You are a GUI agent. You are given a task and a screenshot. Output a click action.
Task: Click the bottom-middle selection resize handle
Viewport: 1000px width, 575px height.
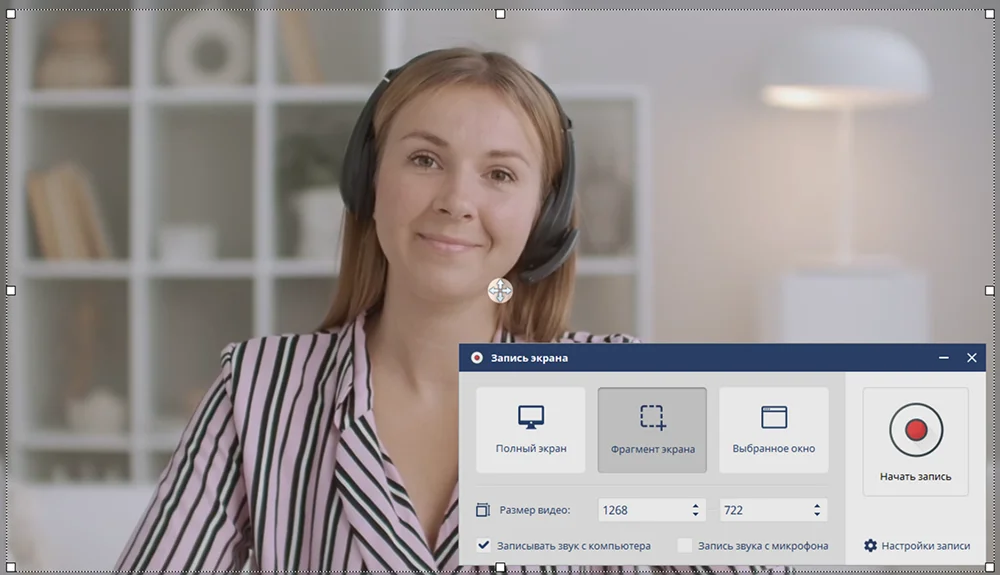(500, 567)
